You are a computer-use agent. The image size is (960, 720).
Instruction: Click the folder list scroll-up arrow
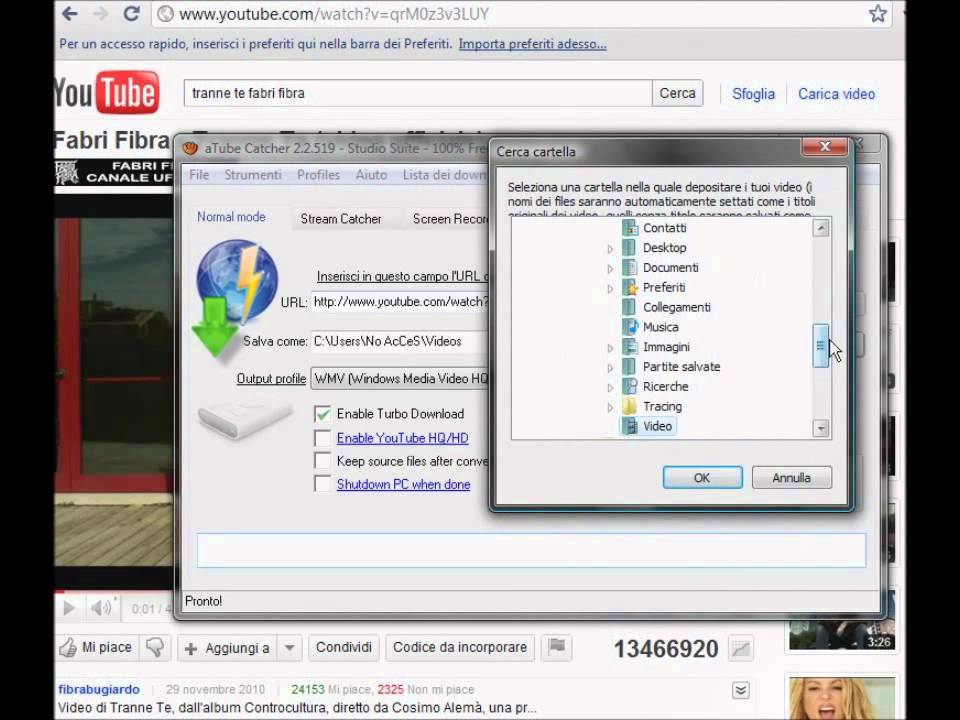tap(821, 228)
